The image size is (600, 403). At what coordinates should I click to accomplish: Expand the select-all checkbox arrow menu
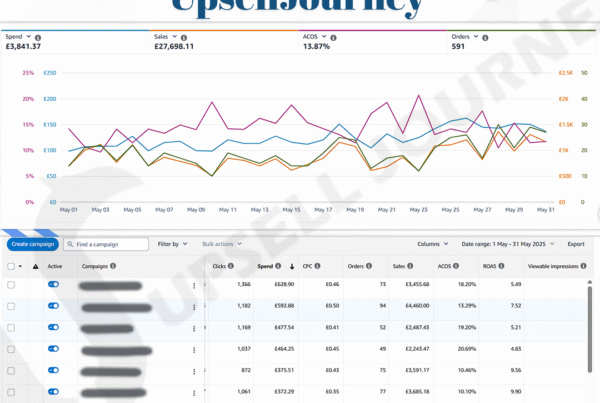click(20, 266)
